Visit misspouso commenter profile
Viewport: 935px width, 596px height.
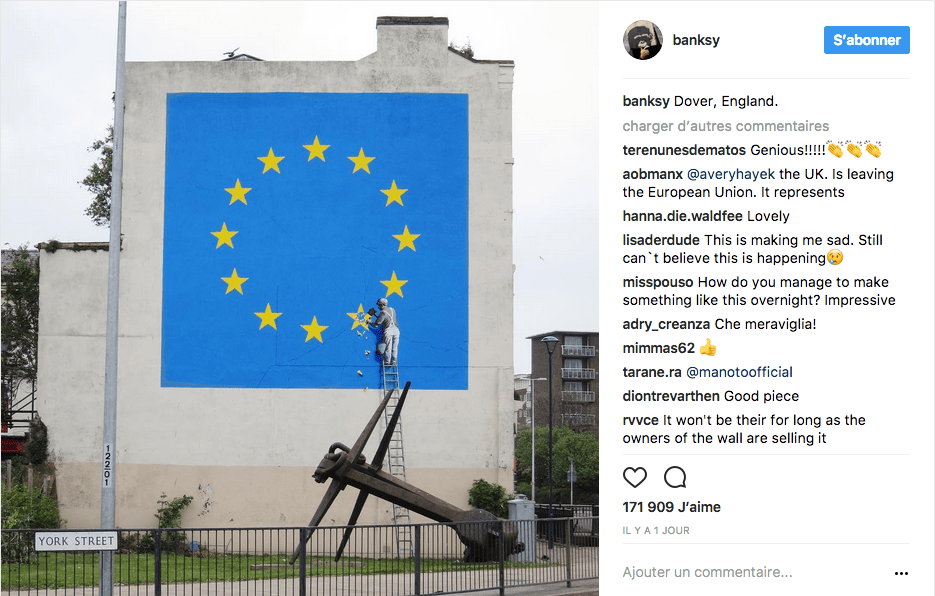coord(658,282)
